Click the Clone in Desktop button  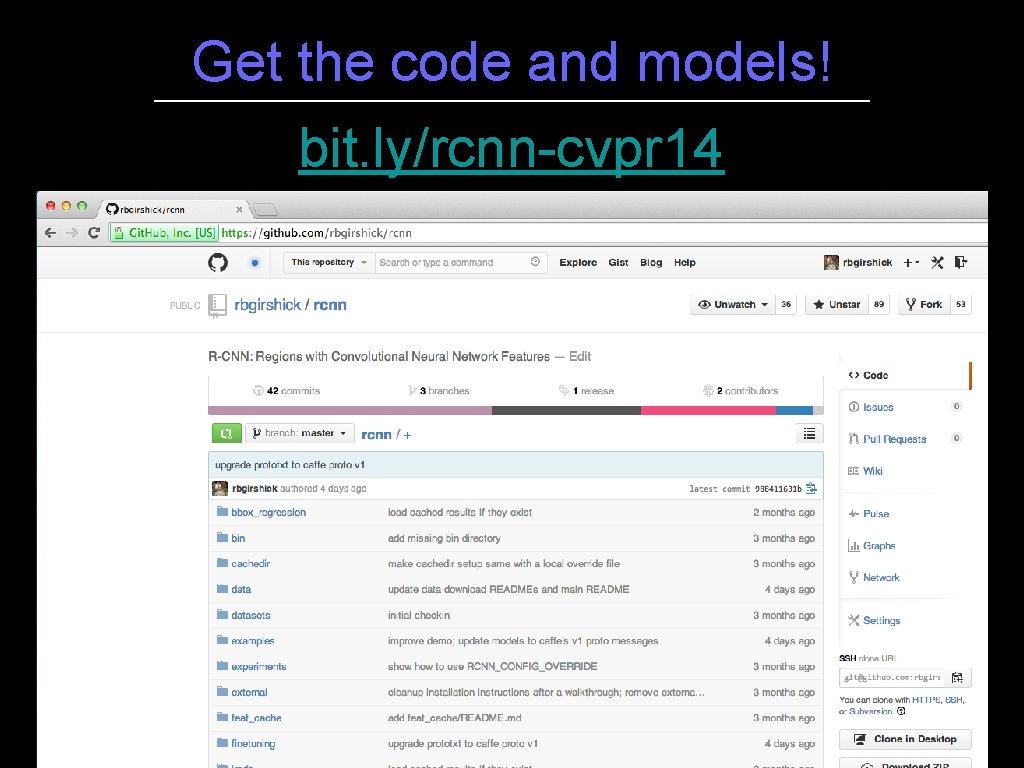(x=904, y=738)
